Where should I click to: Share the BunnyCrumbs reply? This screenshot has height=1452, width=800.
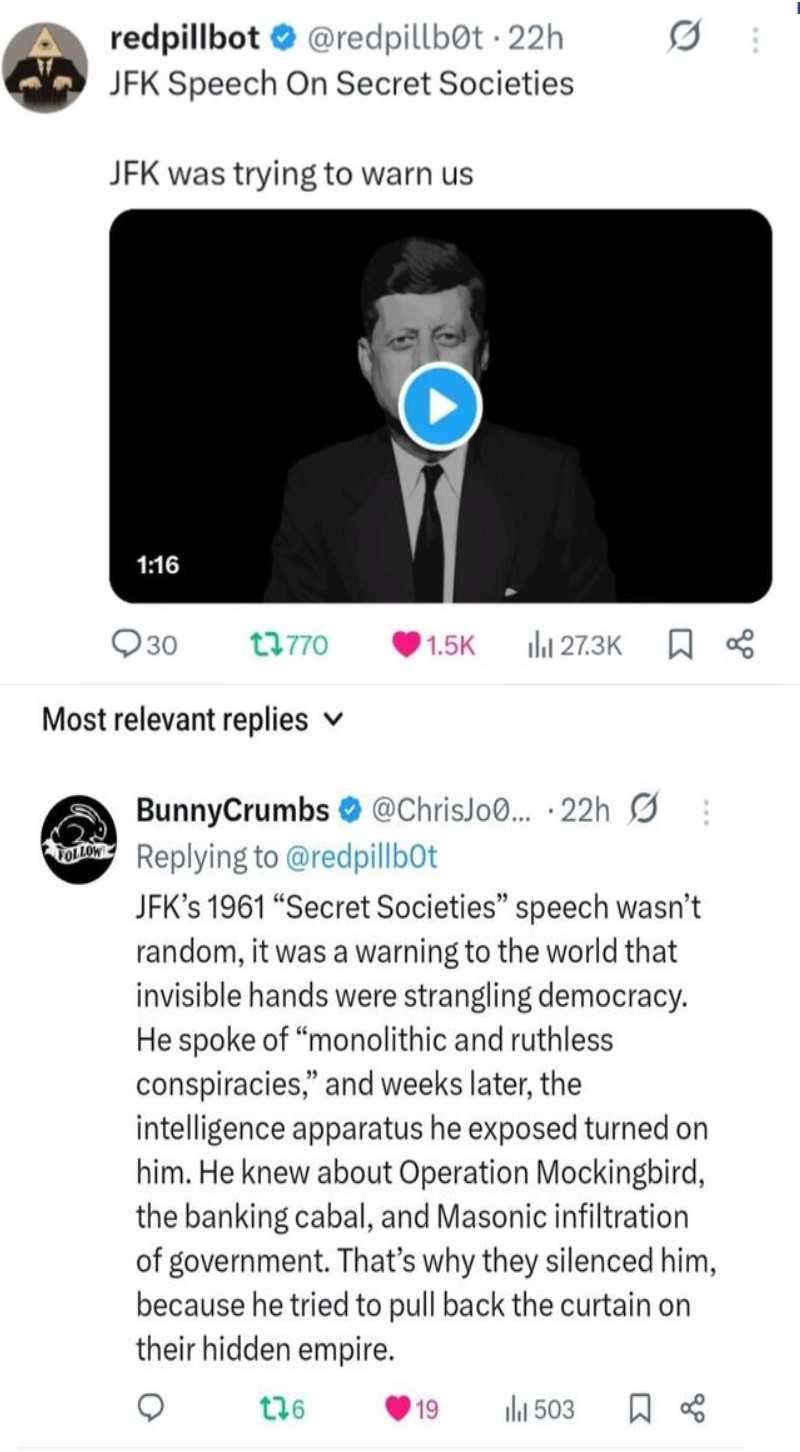coord(692,1410)
